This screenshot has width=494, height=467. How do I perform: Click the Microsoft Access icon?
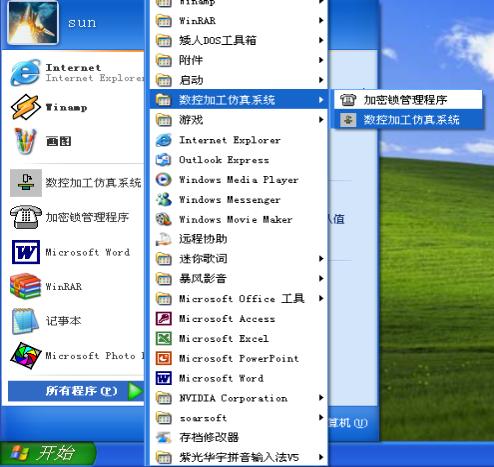point(164,319)
